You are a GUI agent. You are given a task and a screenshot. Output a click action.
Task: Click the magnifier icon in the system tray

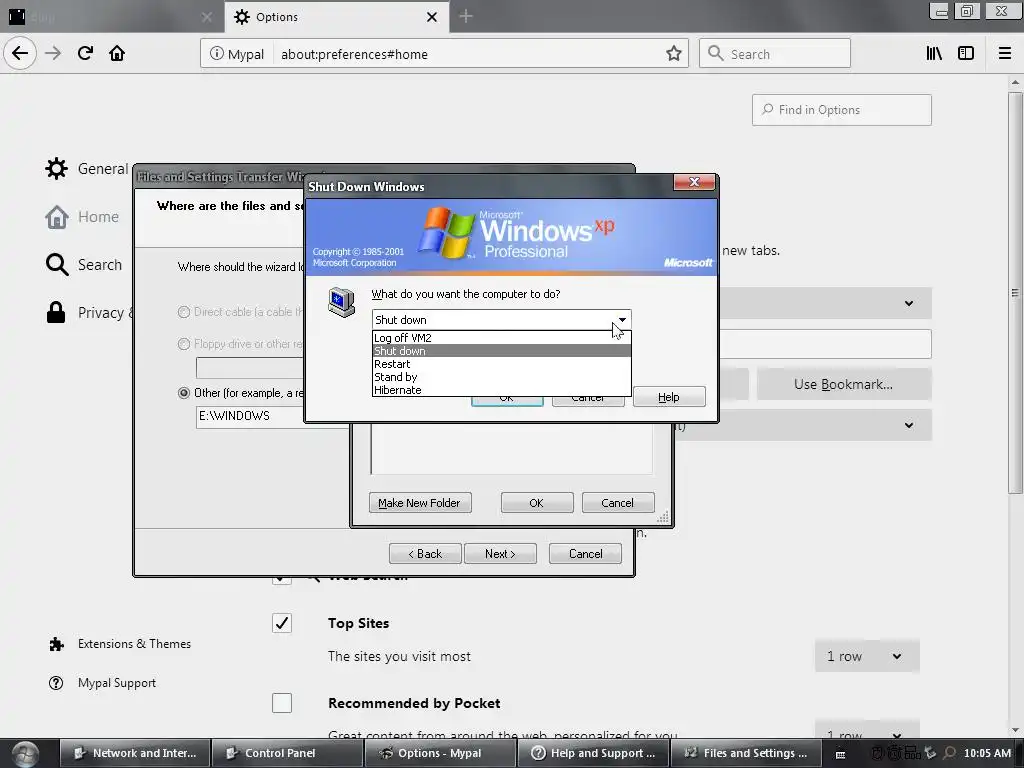point(950,754)
